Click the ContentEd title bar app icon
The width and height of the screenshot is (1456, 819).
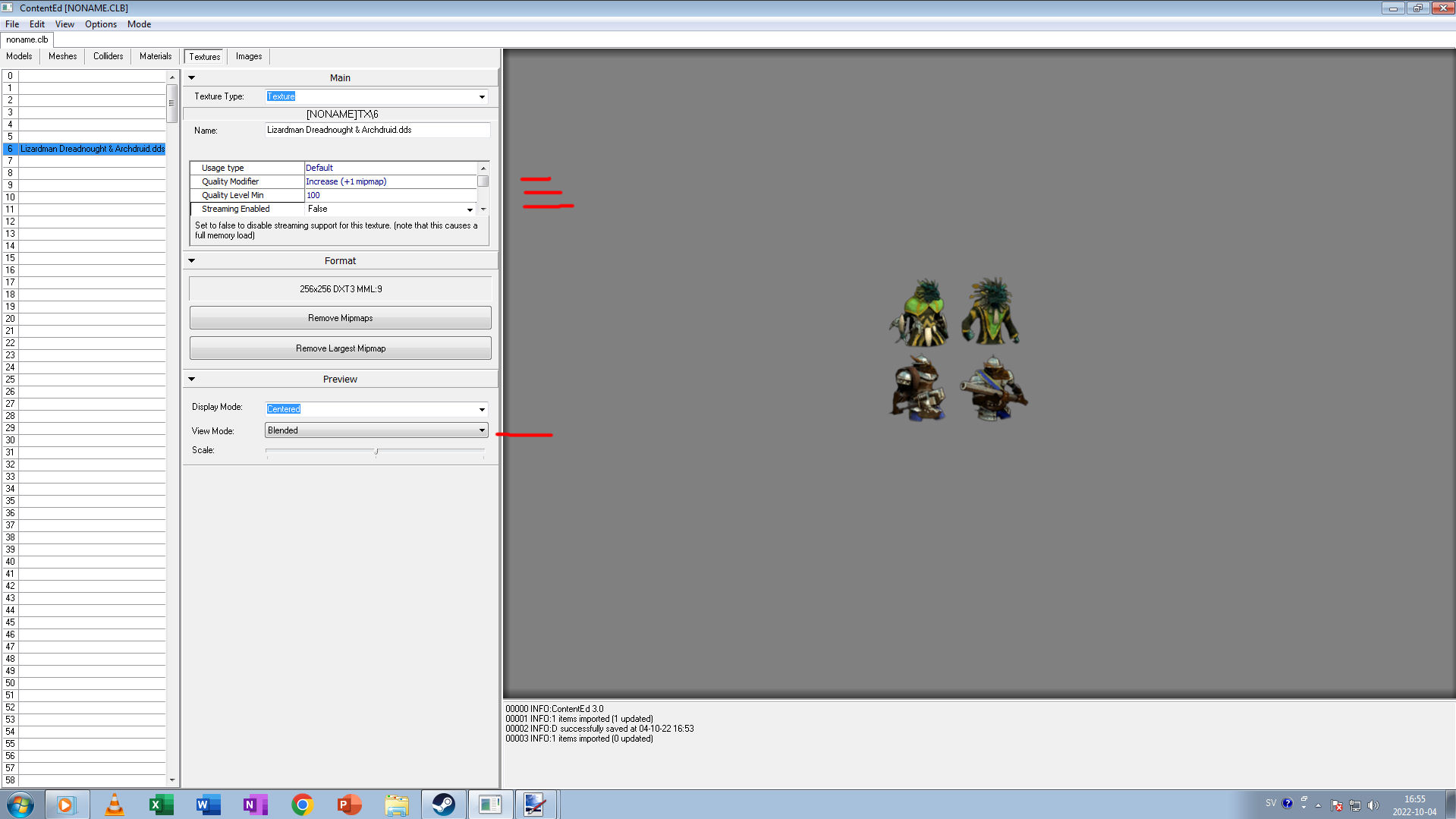tap(8, 8)
